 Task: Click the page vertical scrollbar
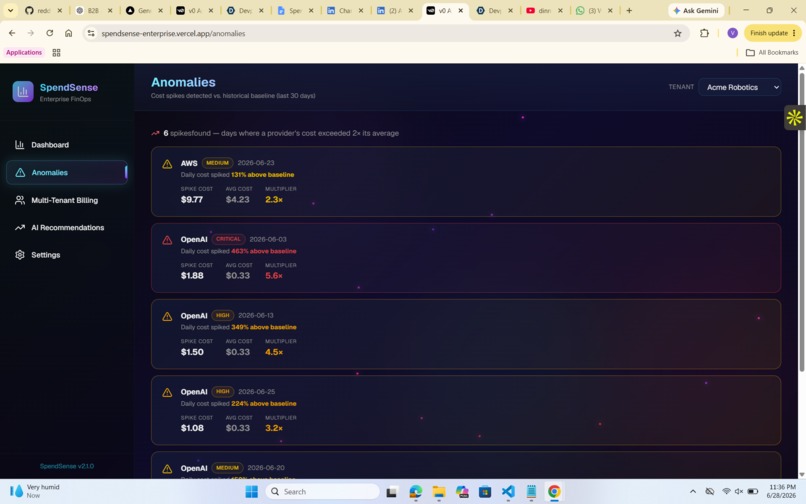point(801,222)
